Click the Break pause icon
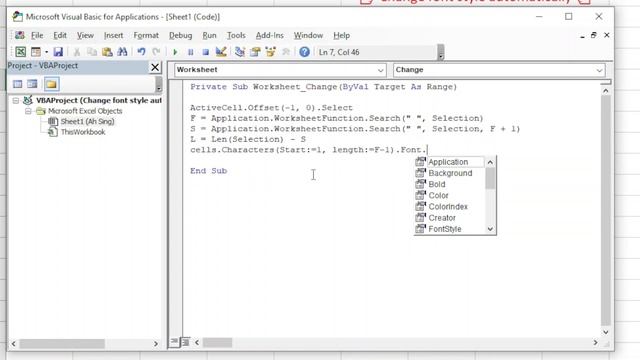Viewport: 640px width, 360px height. pos(190,52)
